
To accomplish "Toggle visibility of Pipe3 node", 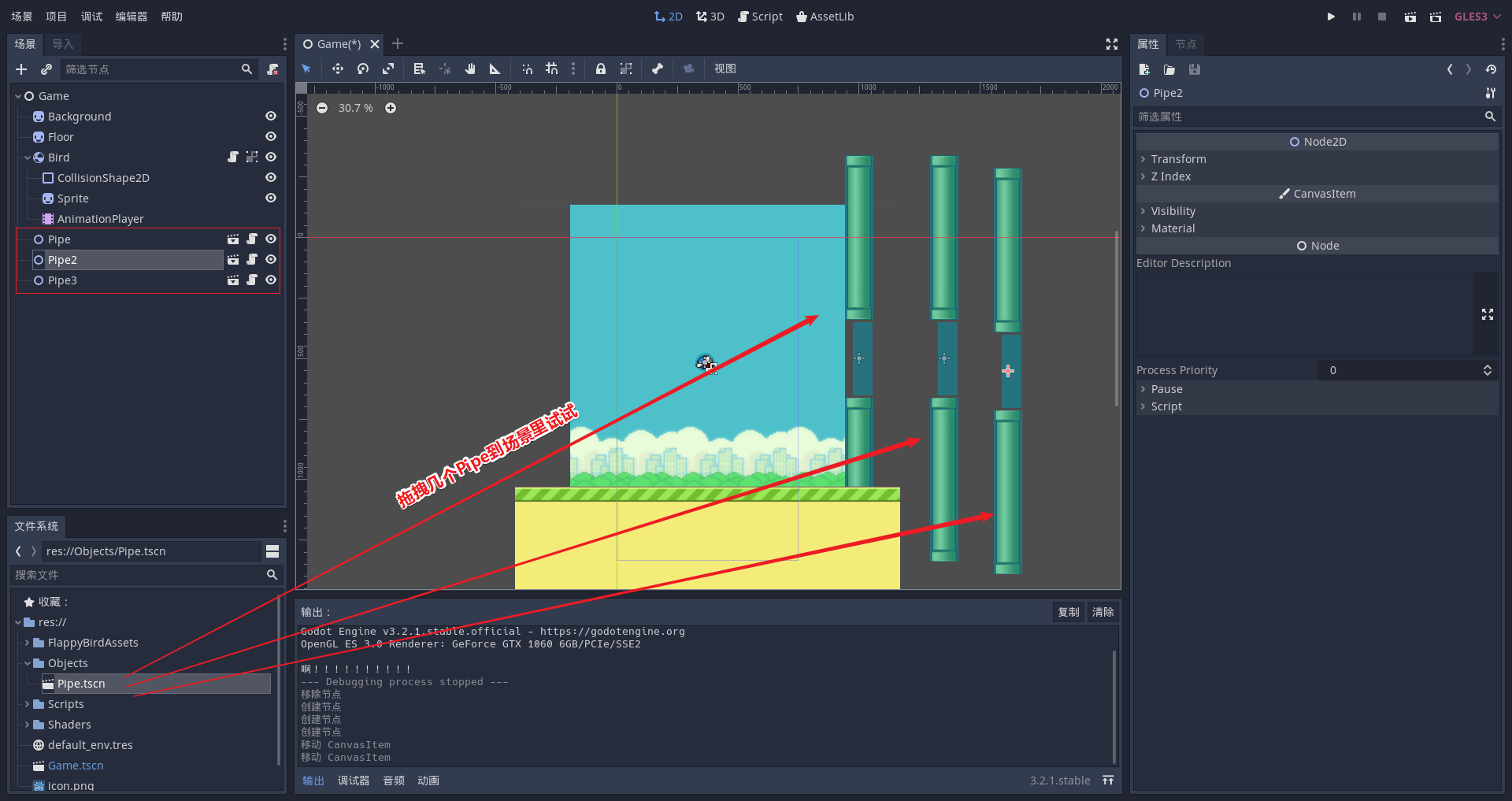I will point(271,280).
